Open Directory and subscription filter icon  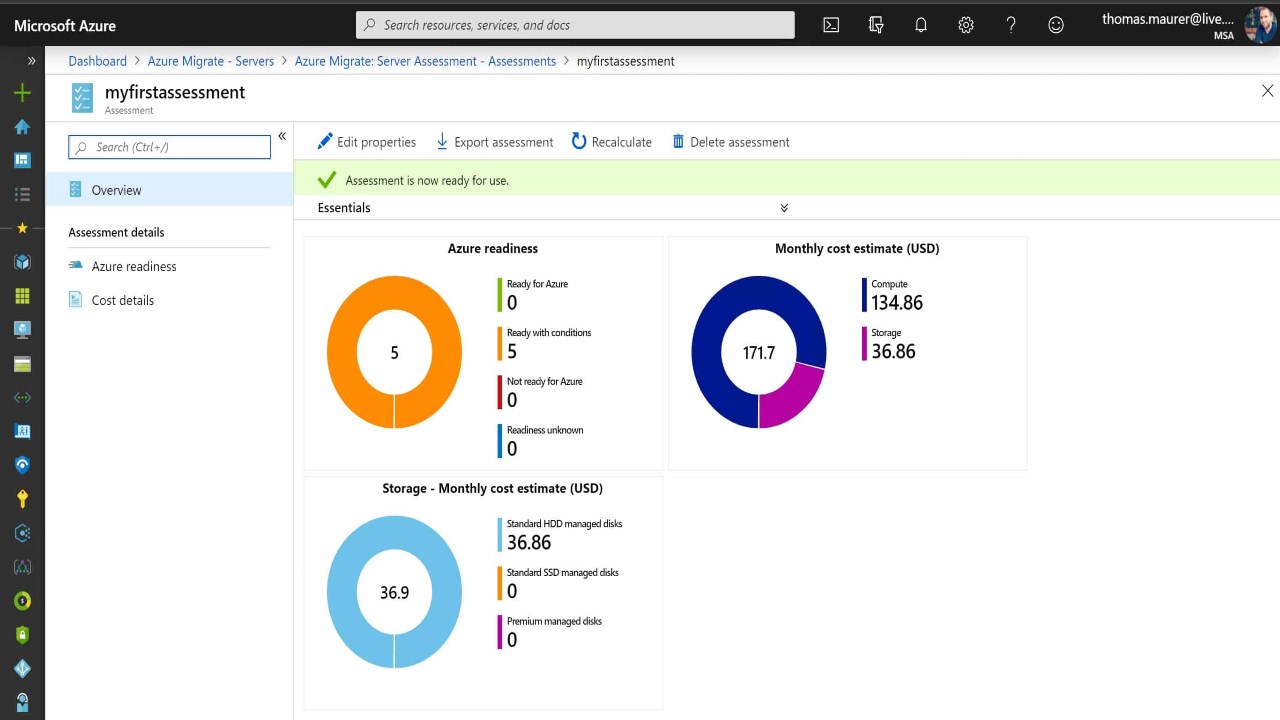(x=876, y=25)
